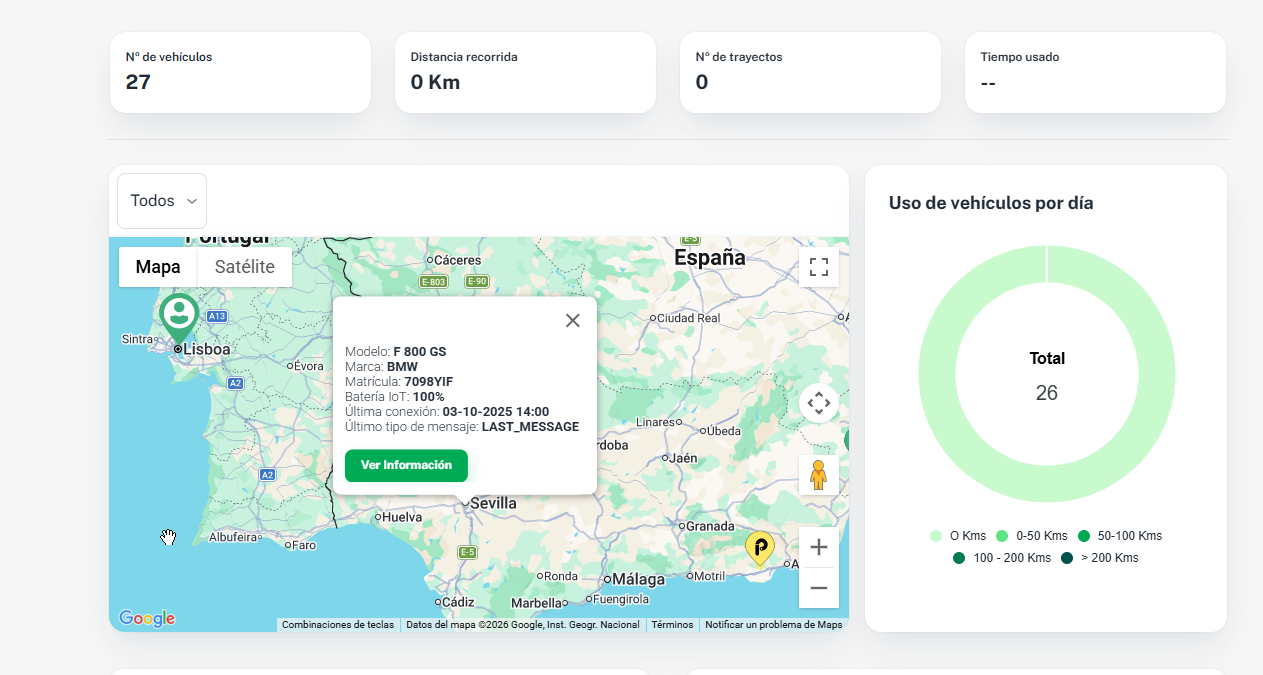The height and width of the screenshot is (675, 1263).
Task: Open Combinaciones de teclas shortcuts
Action: (x=338, y=625)
